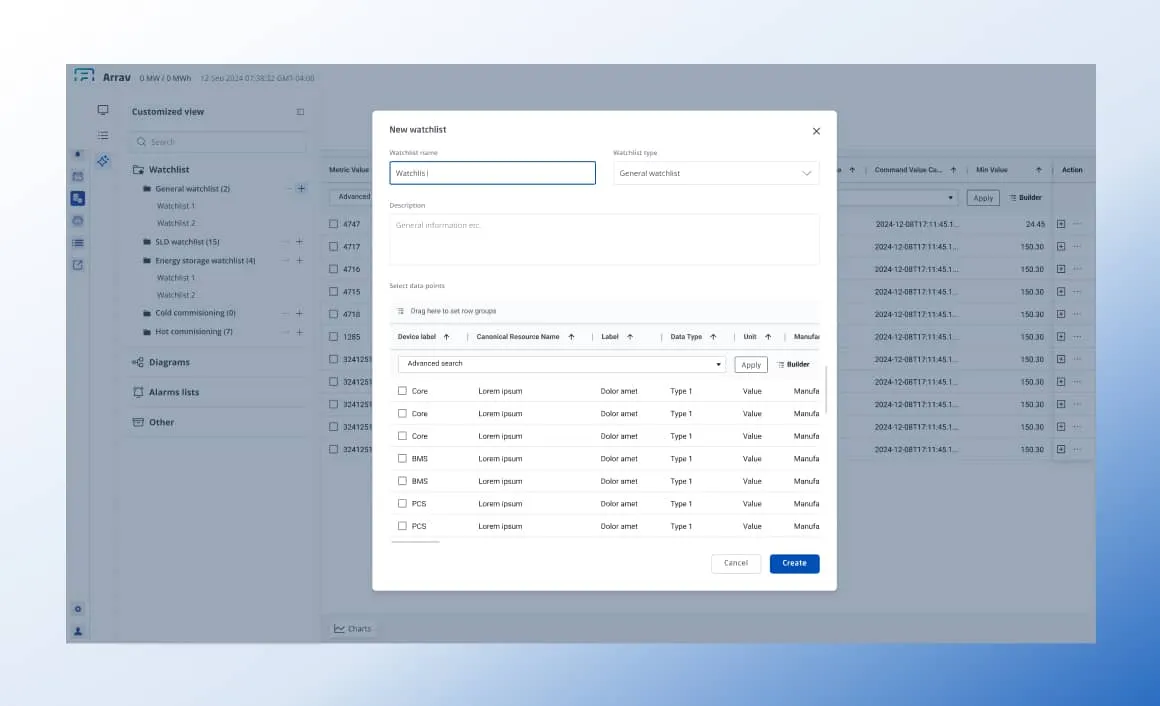Viewport: 1160px width, 706px height.
Task: Click into the Description text area
Action: 604,240
